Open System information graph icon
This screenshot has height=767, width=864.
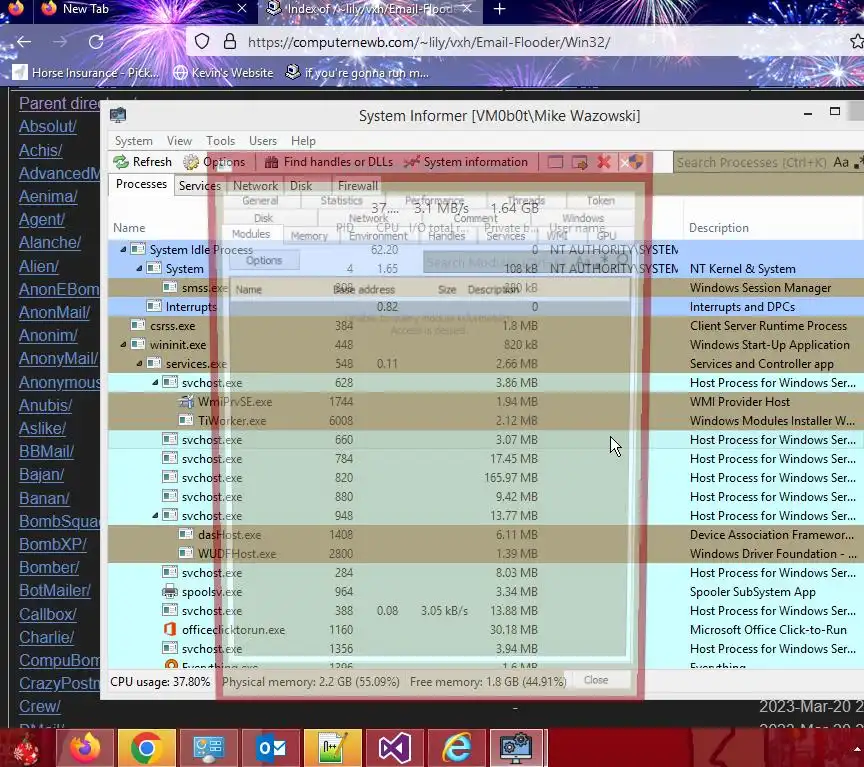[x=411, y=162]
